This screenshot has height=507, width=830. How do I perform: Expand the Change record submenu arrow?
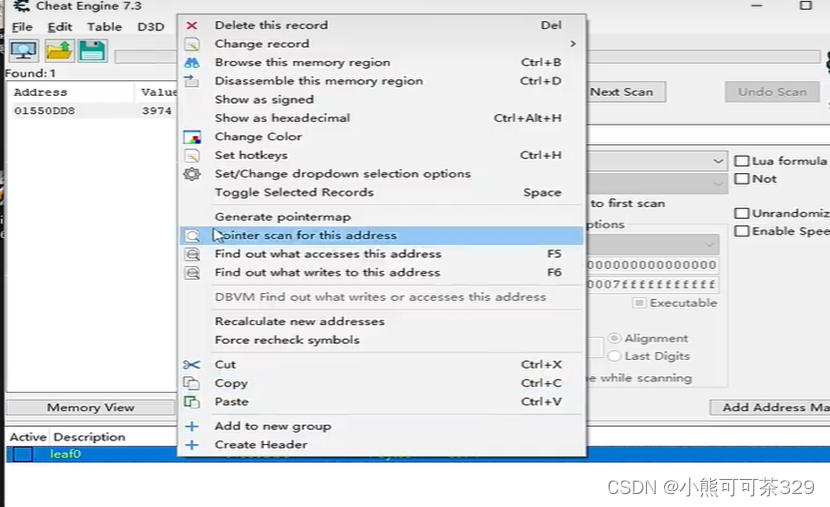(x=573, y=44)
